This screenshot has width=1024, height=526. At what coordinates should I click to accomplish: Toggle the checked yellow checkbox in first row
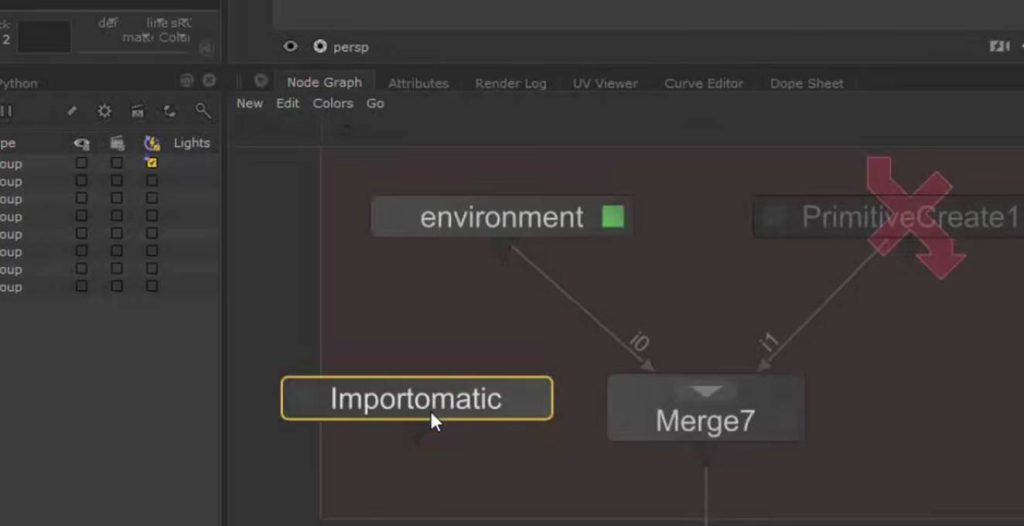point(152,163)
